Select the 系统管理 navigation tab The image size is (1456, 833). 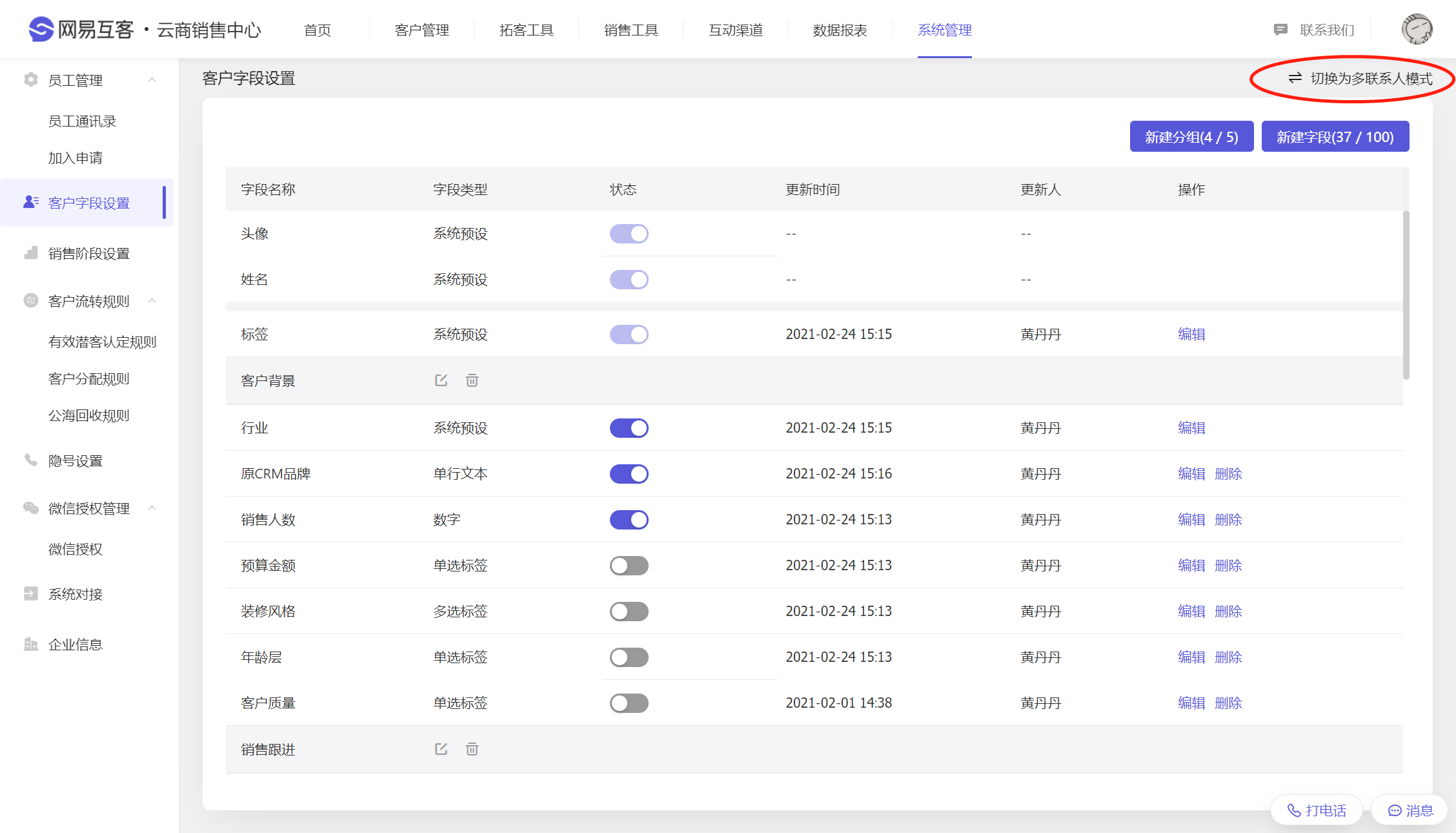pos(945,30)
